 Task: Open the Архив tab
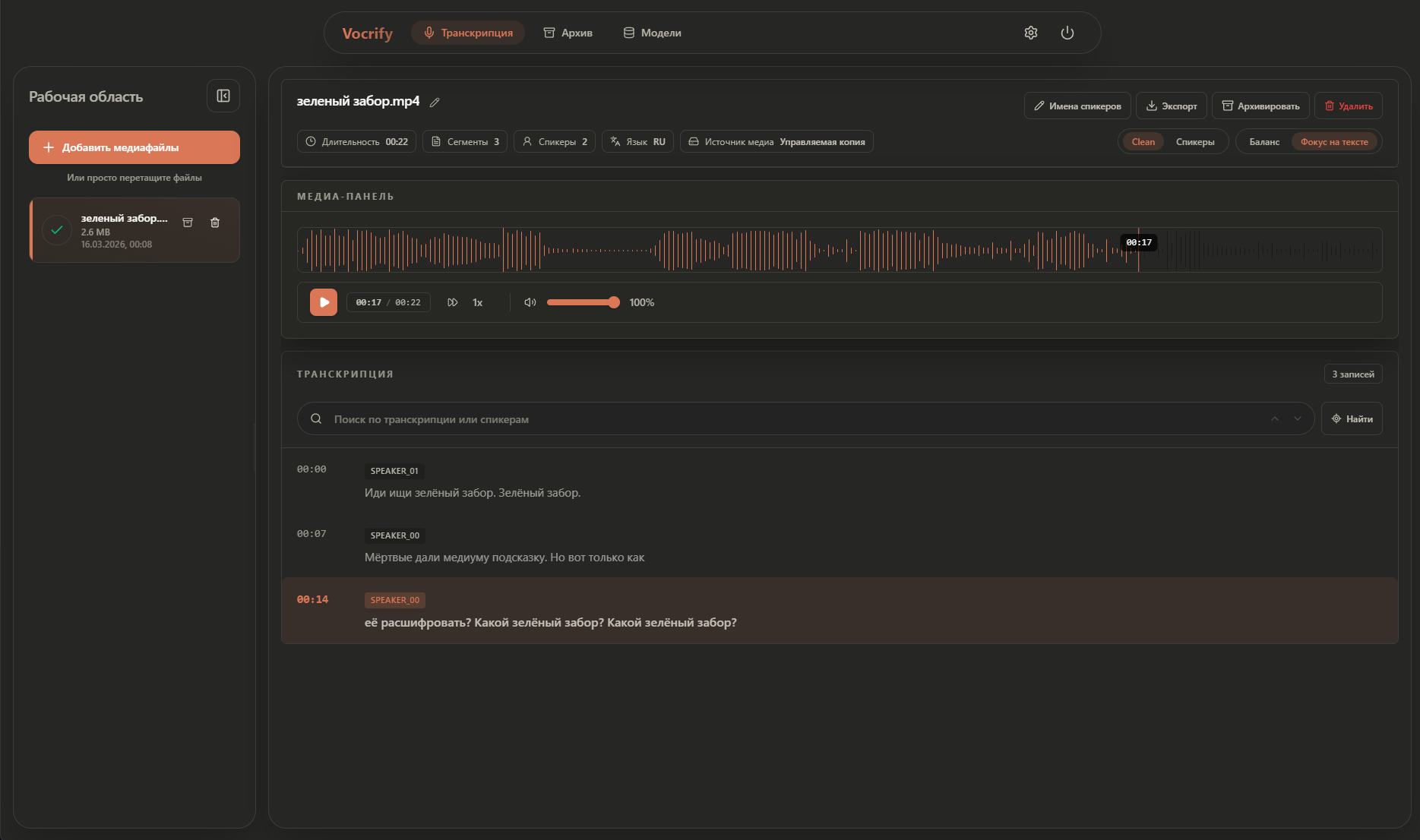tap(568, 33)
